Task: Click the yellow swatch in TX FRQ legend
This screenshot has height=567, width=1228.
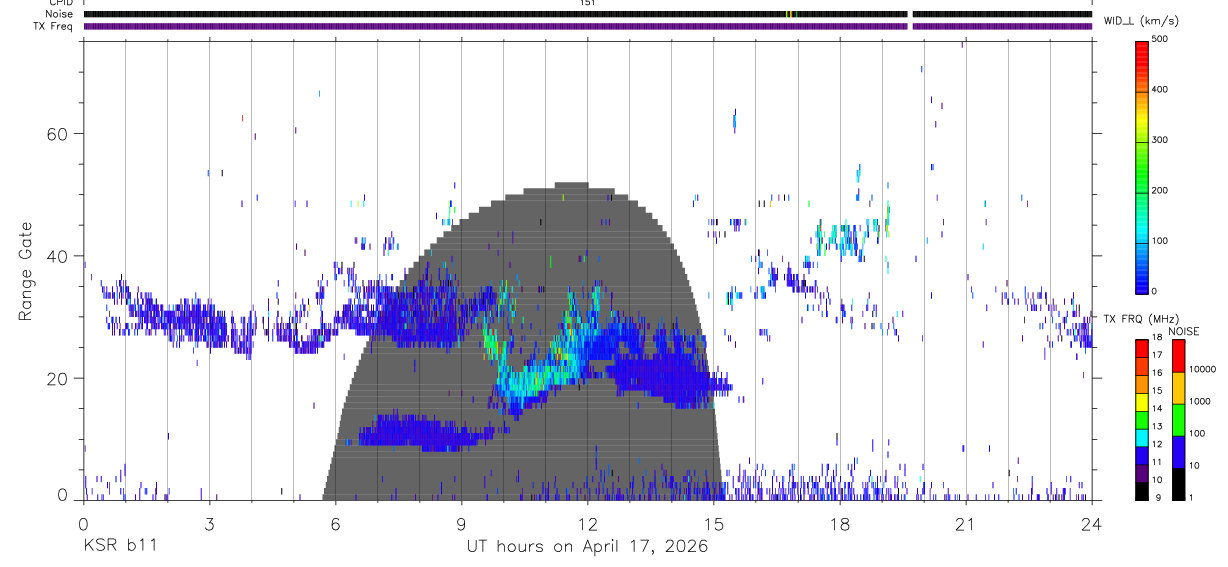Action: (1142, 401)
